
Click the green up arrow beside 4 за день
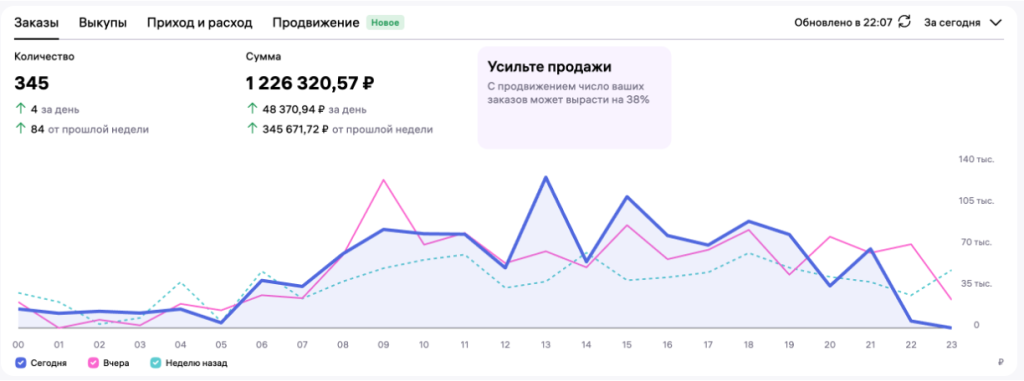(x=20, y=109)
